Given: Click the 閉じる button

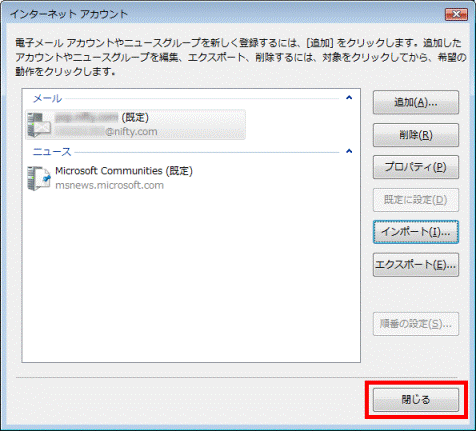Looking at the screenshot, I should tap(416, 400).
